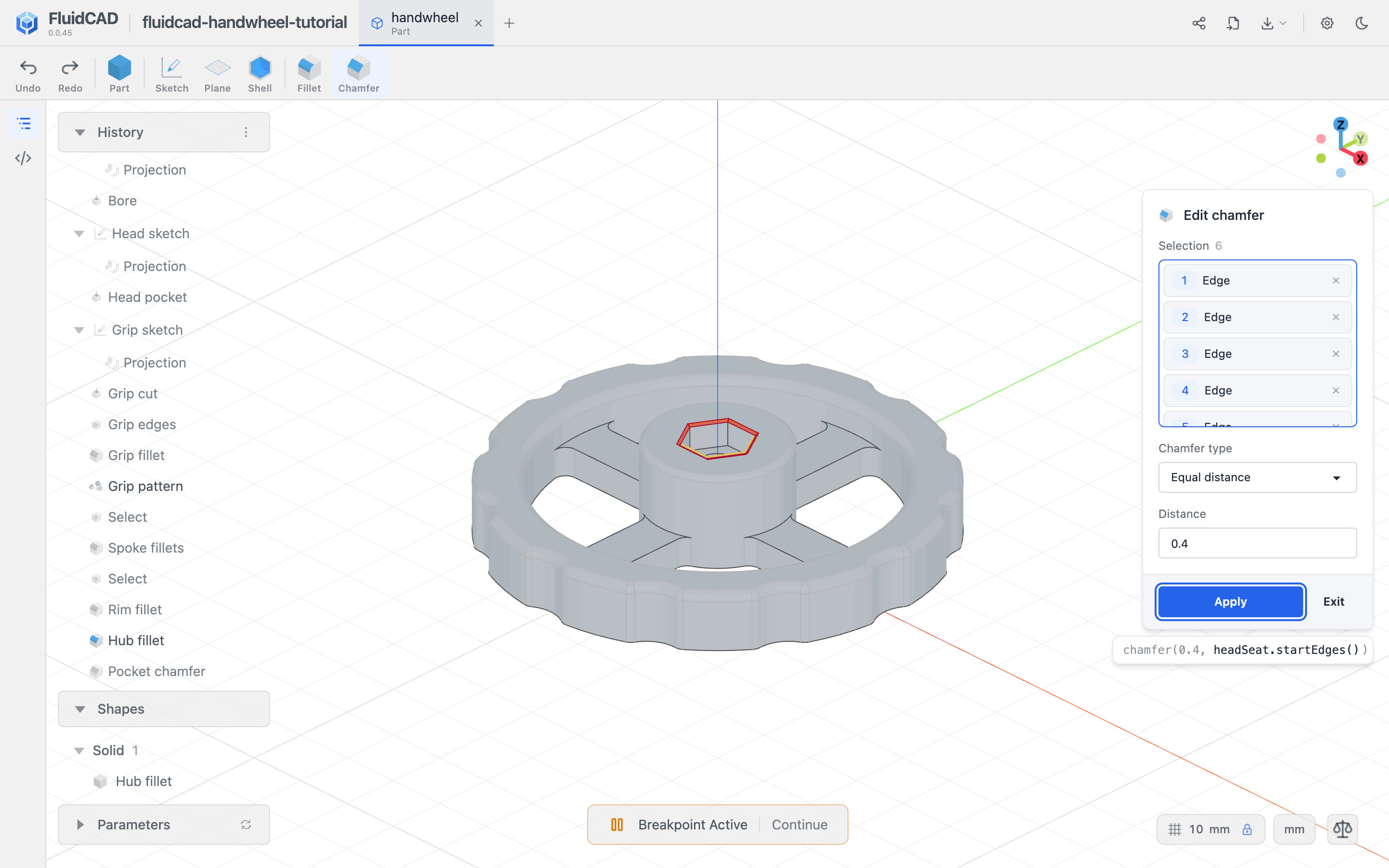Apply the chamfer edit
Screen dimensions: 1389x868
tap(1231, 601)
